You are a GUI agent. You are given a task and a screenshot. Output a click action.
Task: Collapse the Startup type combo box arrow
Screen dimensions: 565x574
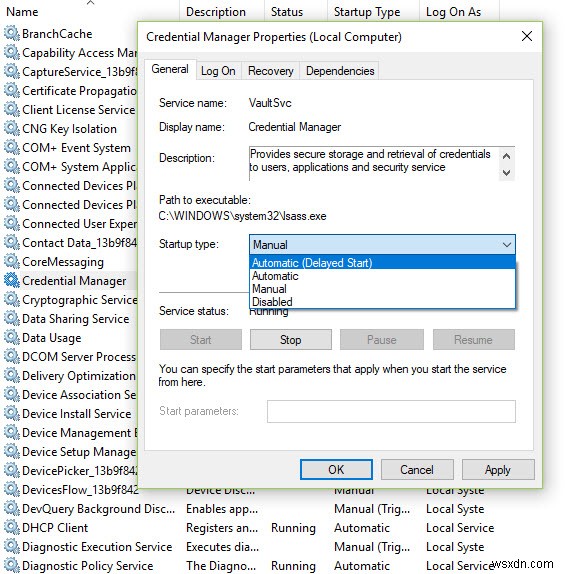pyautogui.click(x=506, y=245)
